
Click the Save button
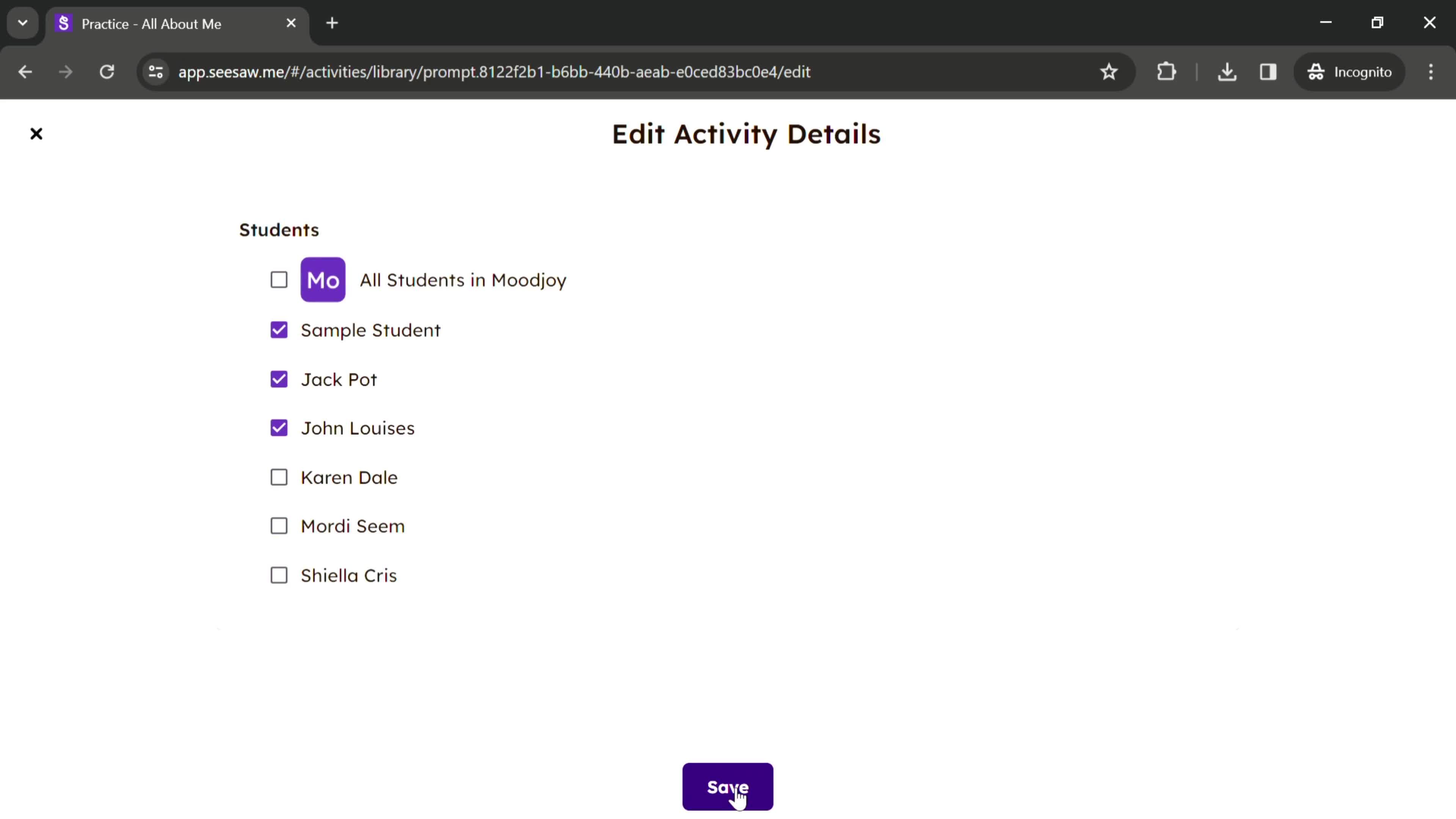tap(728, 788)
